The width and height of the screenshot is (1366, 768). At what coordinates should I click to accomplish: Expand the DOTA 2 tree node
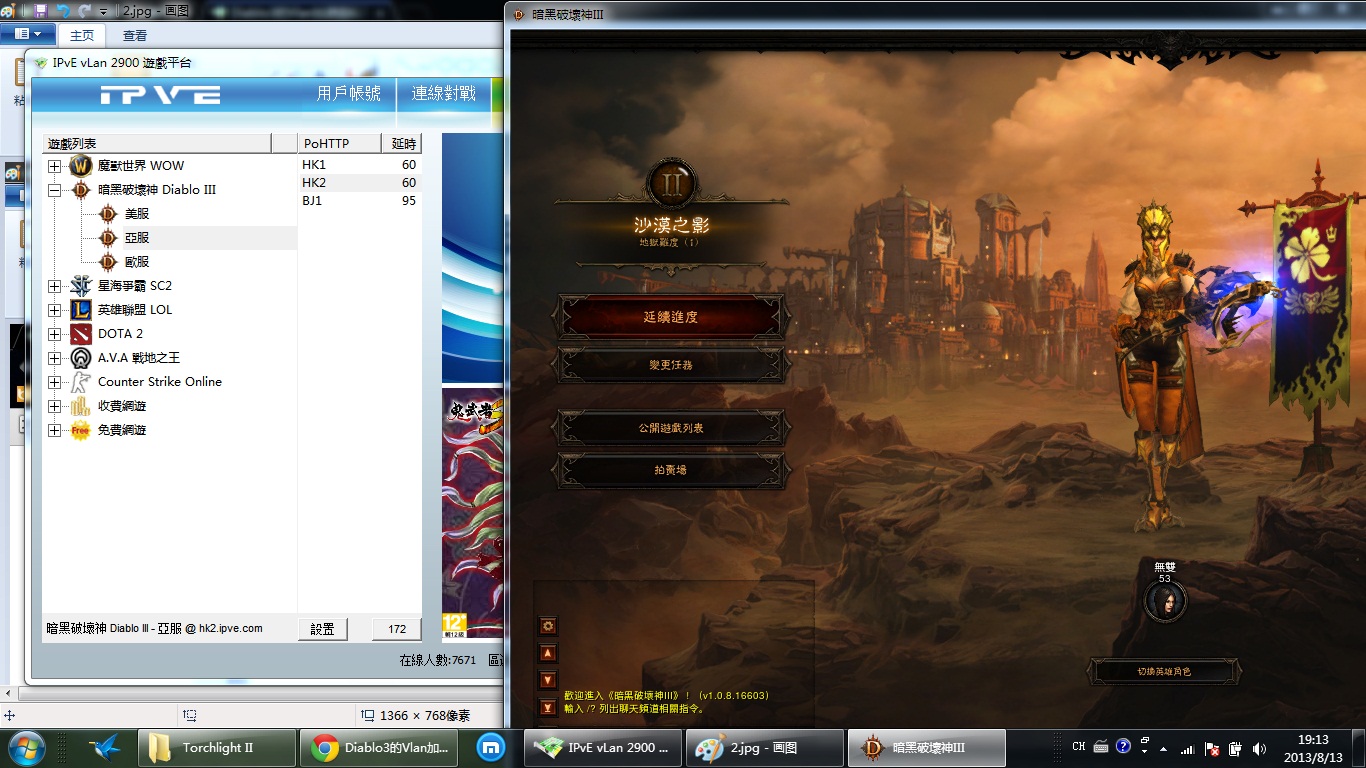(55, 334)
